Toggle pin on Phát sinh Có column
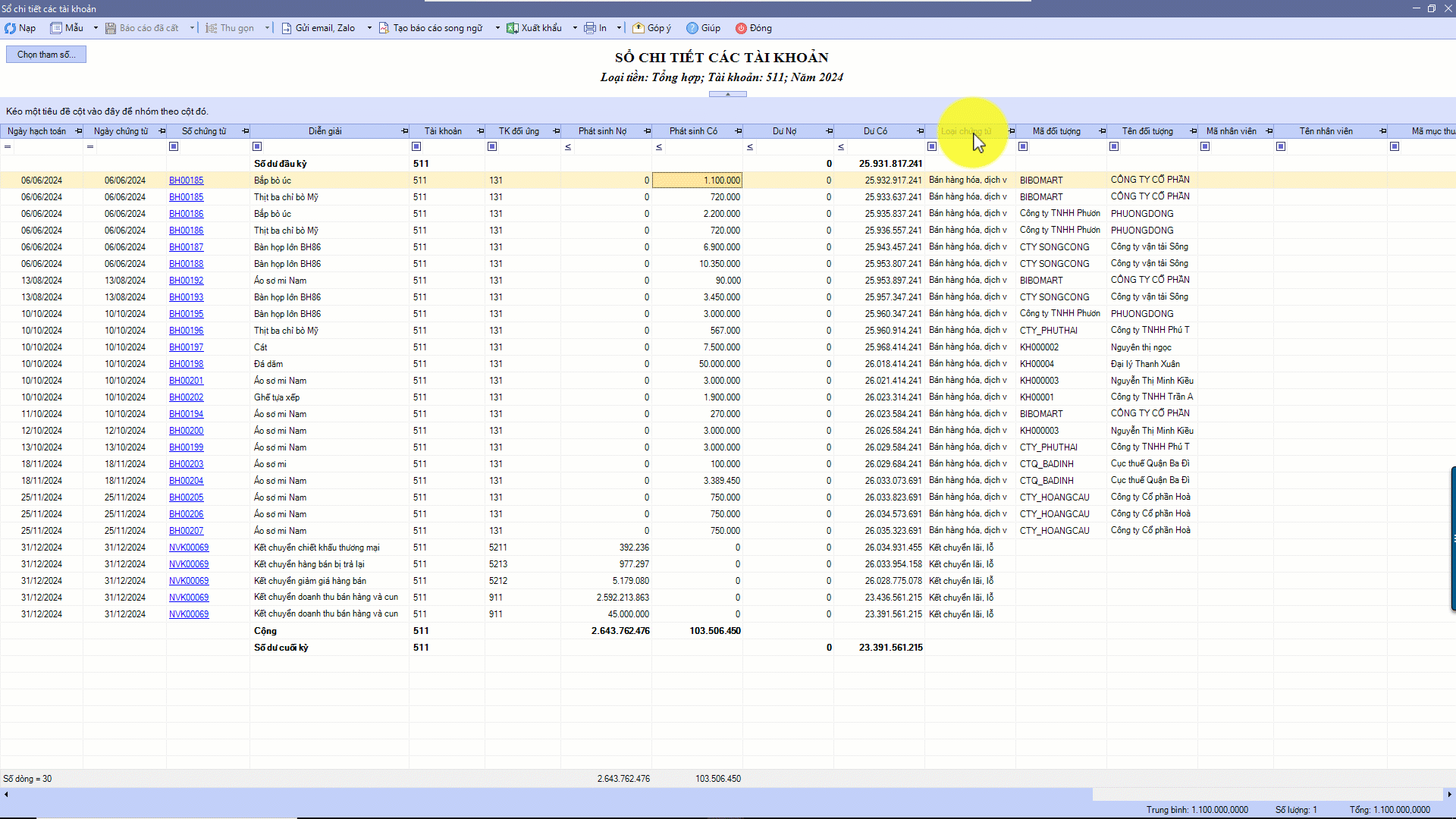The width and height of the screenshot is (1456, 819). [738, 131]
